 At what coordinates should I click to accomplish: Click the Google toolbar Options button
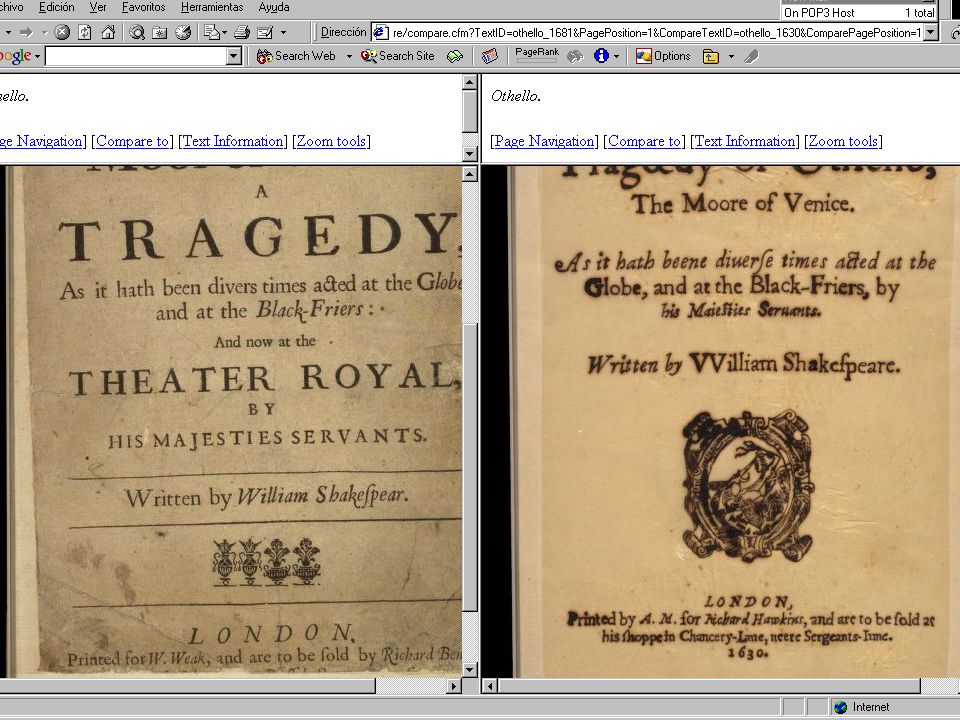[x=663, y=56]
